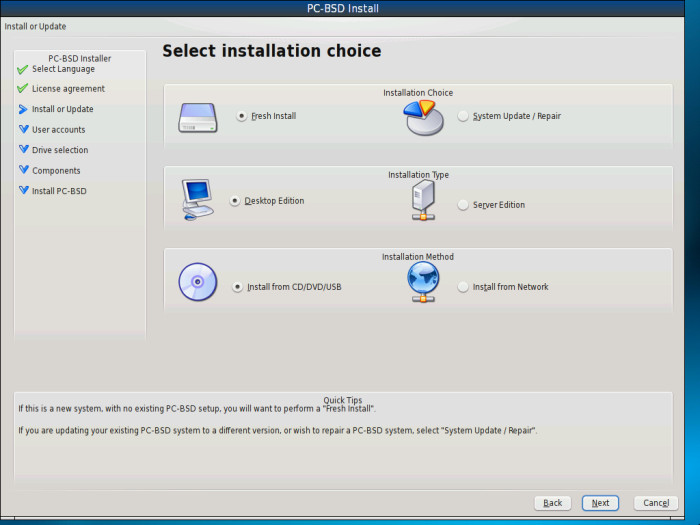Click the blue arrow beside Install or Update
700x525 pixels.
(x=23, y=109)
